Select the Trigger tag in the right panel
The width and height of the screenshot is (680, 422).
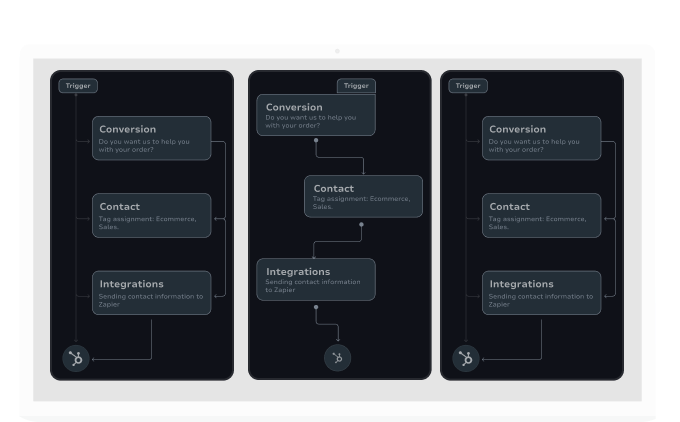click(x=468, y=86)
